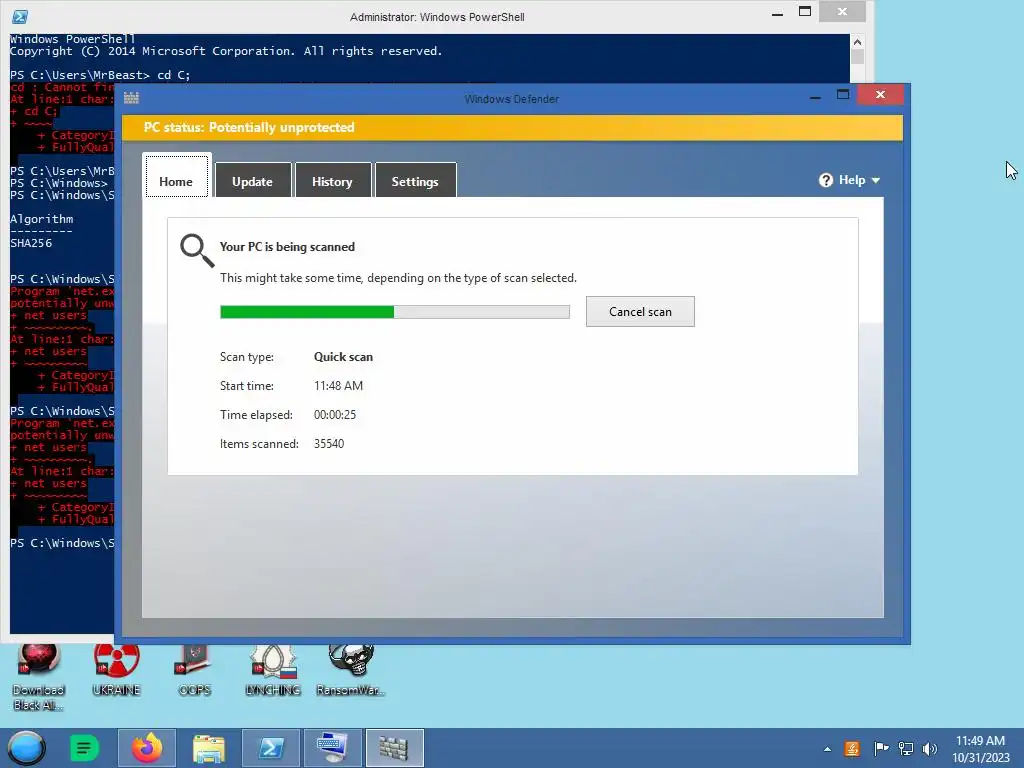1024x768 pixels.
Task: Select the LYNCHING desktop icon
Action: (273, 671)
